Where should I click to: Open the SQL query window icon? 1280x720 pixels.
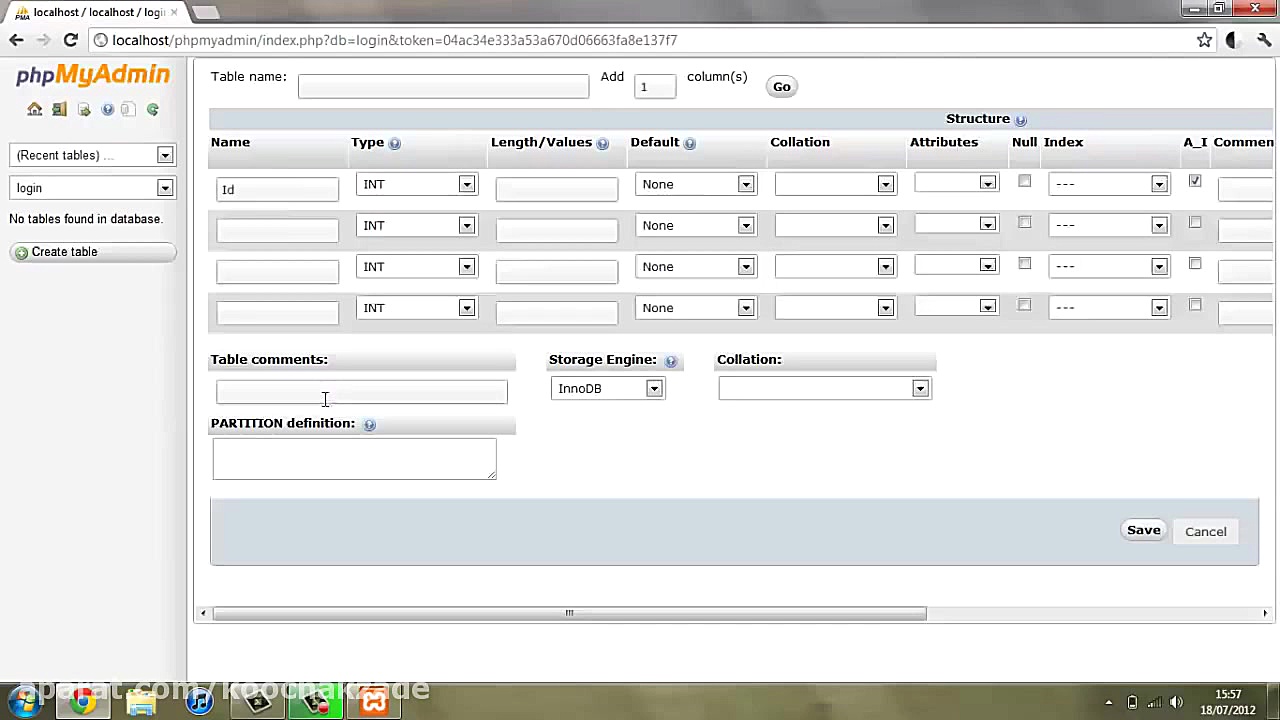click(84, 109)
